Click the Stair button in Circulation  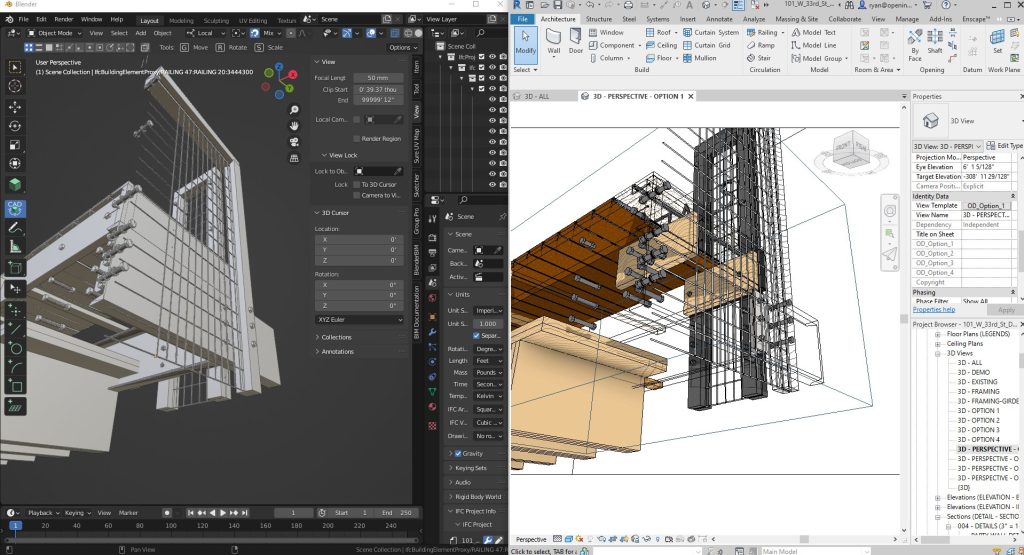(x=759, y=58)
